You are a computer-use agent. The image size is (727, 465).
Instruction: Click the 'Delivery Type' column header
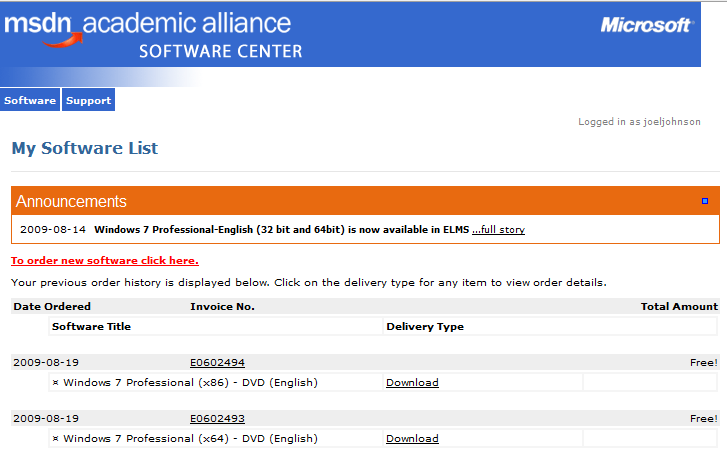click(x=425, y=326)
